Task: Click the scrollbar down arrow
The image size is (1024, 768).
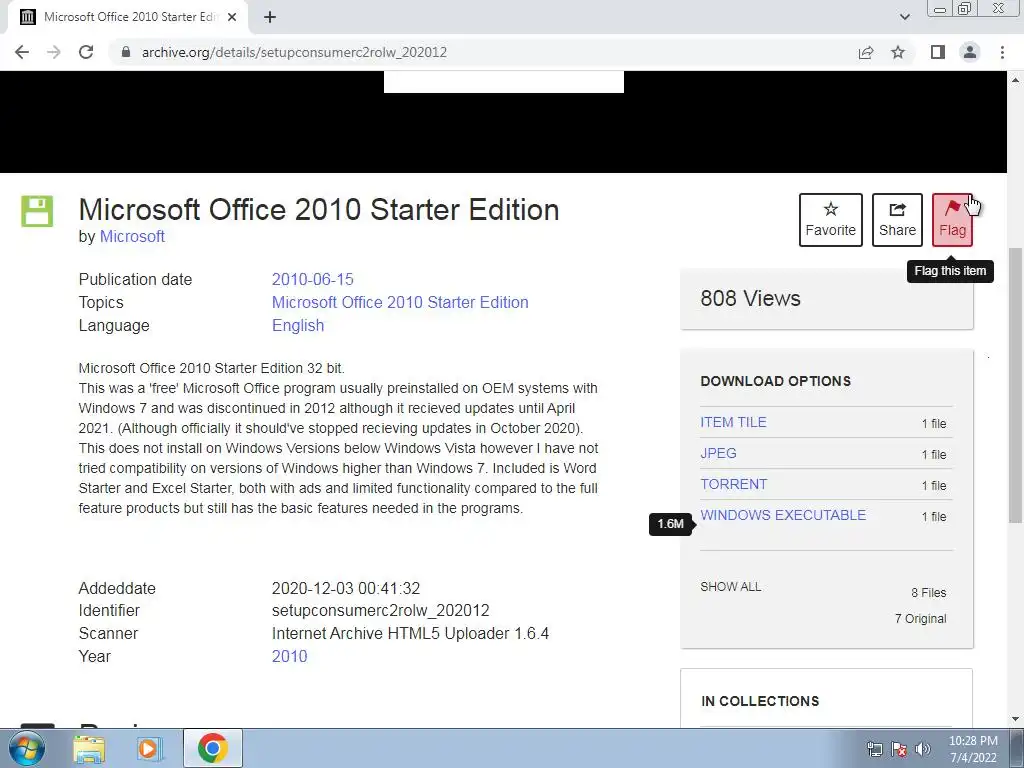Action: coord(1016,719)
